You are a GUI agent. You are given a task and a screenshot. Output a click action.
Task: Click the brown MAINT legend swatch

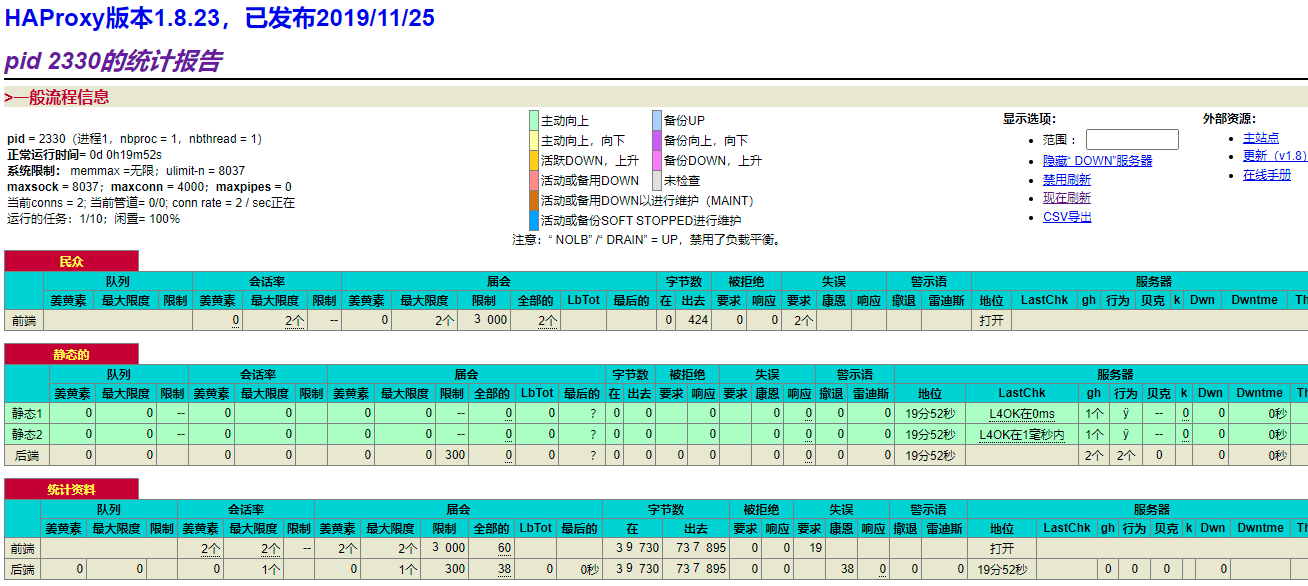534,200
